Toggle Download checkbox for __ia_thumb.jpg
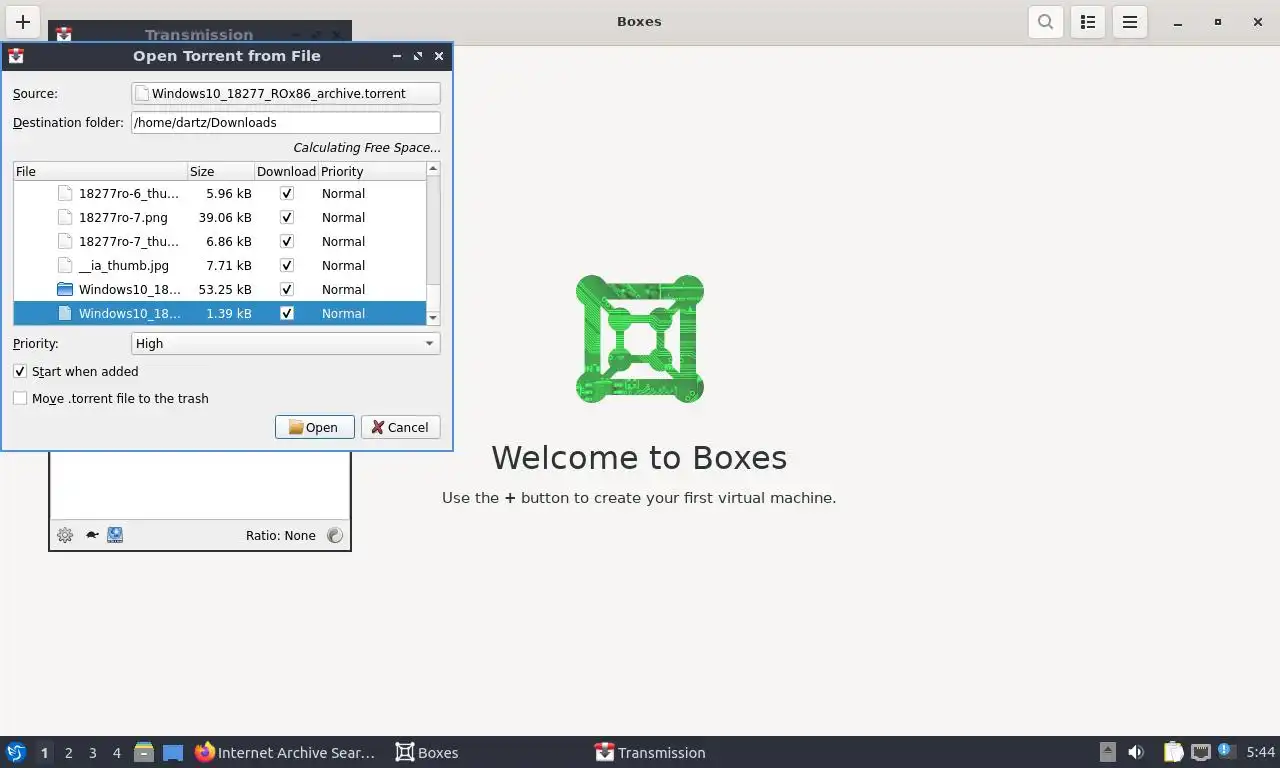 click(x=287, y=265)
